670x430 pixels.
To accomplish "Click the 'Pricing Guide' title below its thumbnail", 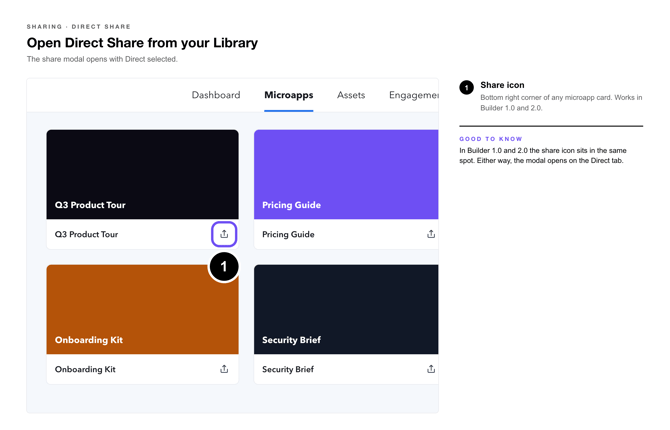I will (288, 234).
